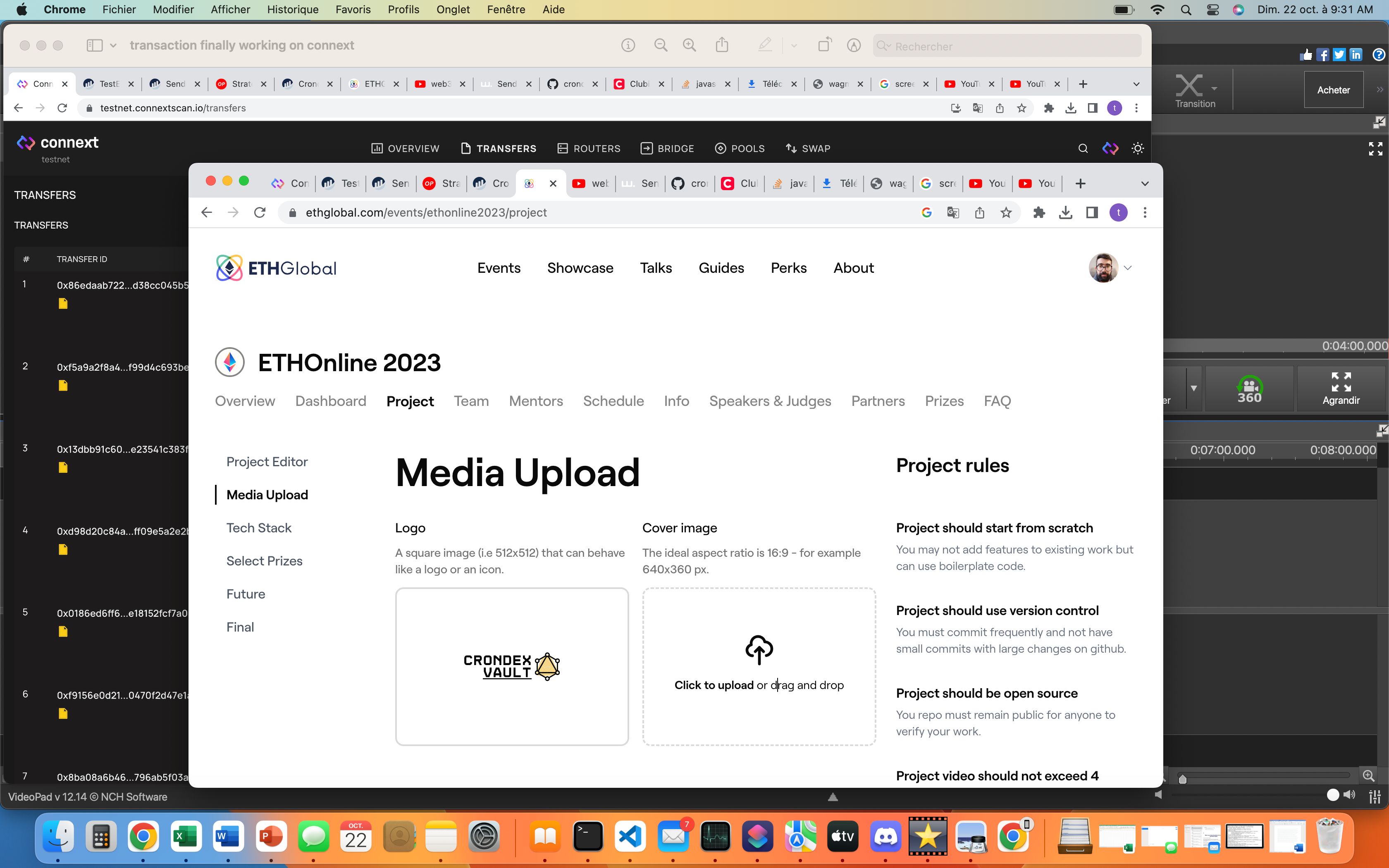Click the Crondex Vault logo thumbnail
Image resolution: width=1389 pixels, height=868 pixels.
click(x=511, y=666)
